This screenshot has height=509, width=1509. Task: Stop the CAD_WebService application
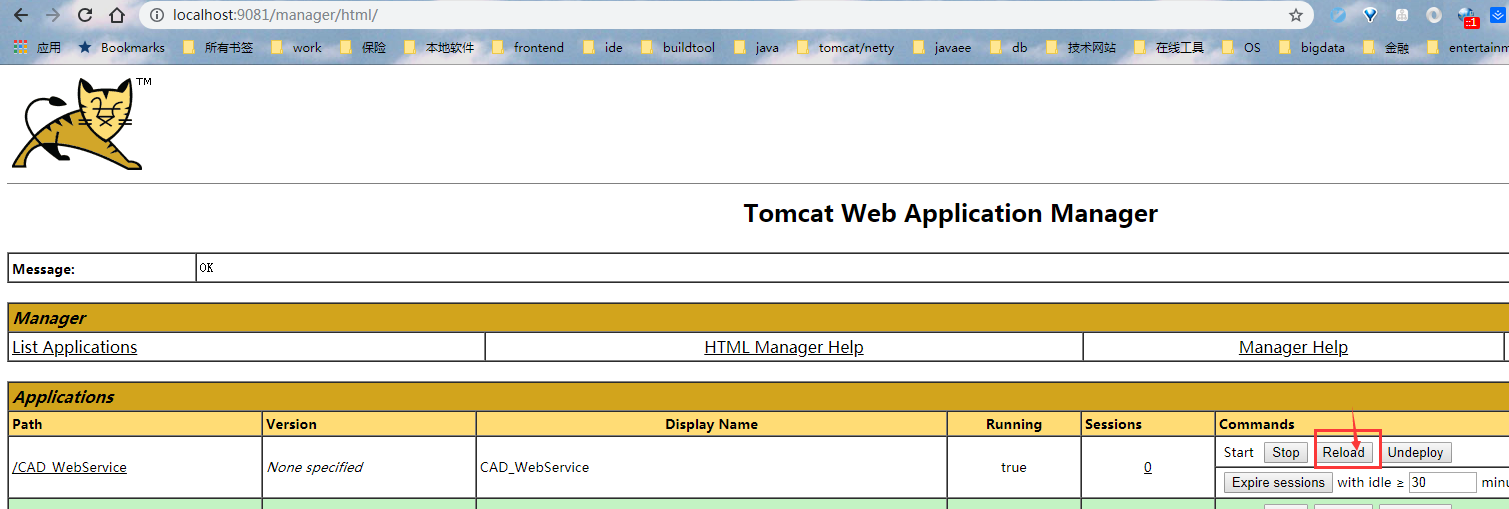pos(1286,453)
